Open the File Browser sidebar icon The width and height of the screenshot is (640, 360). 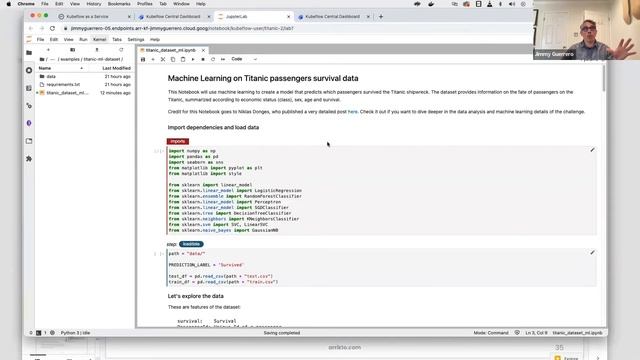[x=29, y=53]
